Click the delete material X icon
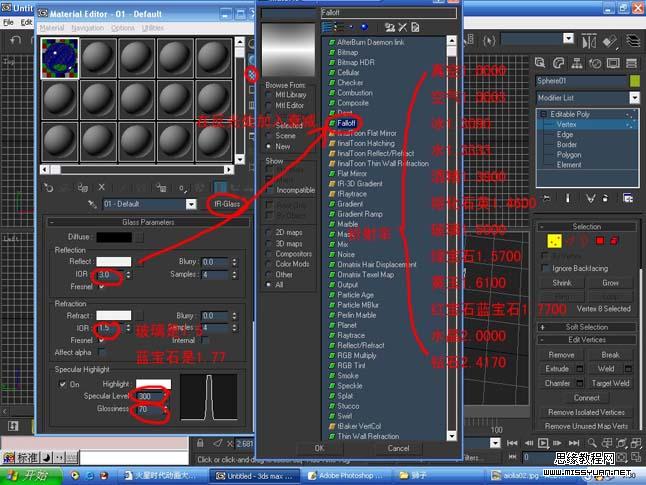 tap(101, 187)
